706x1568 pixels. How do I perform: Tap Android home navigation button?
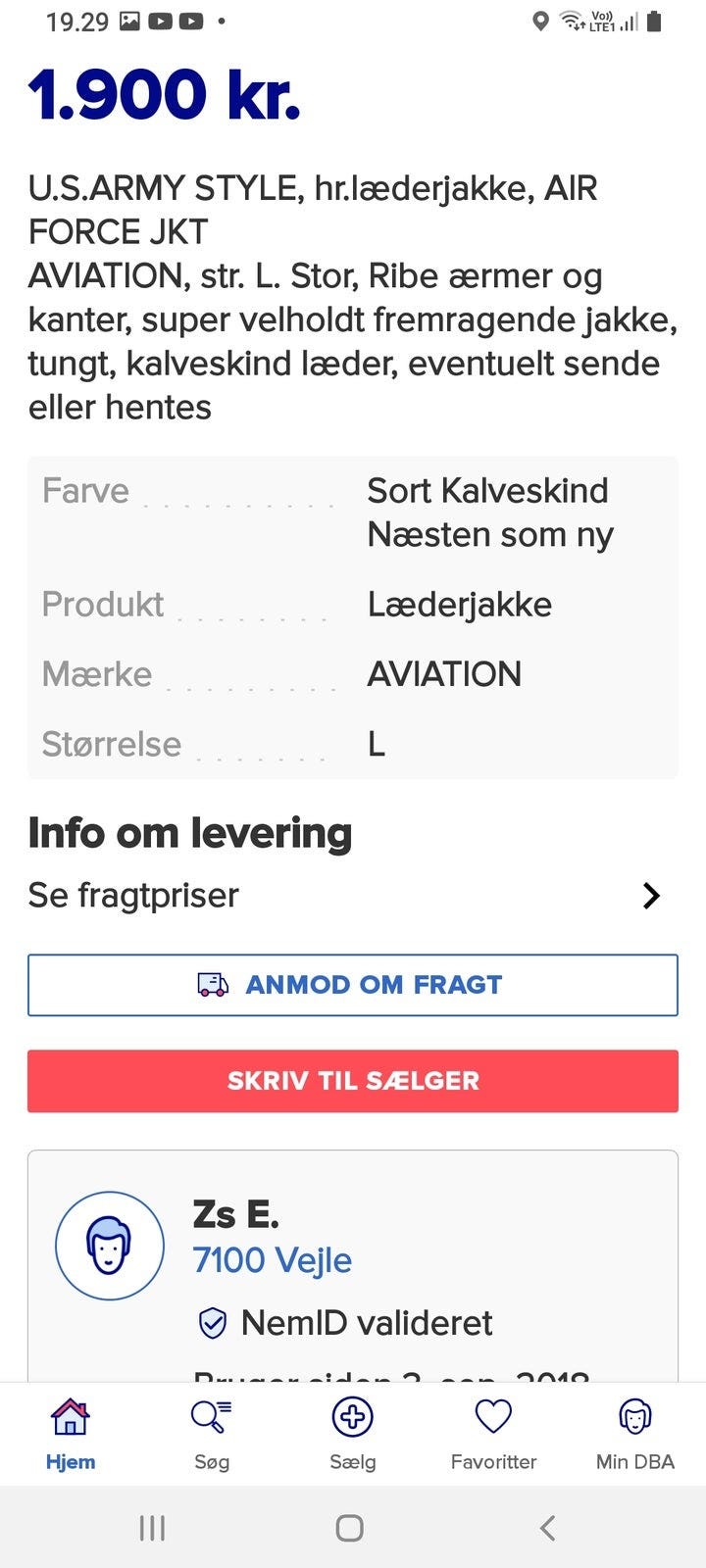pyautogui.click(x=350, y=1527)
